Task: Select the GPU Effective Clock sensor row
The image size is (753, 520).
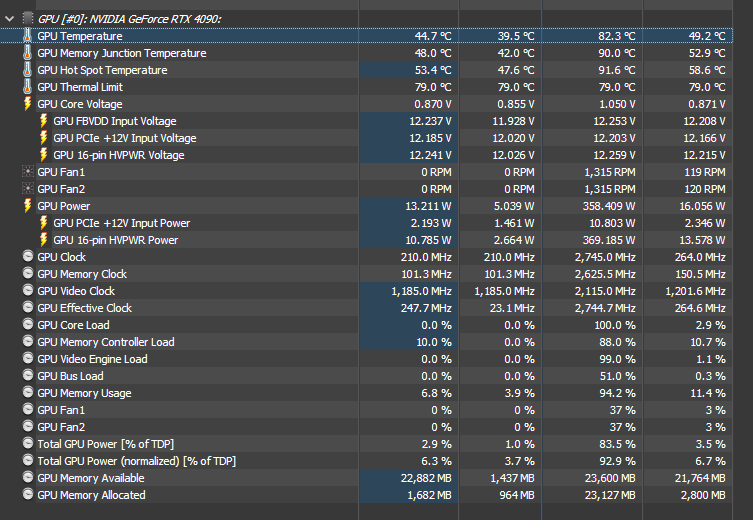Action: click(84, 308)
